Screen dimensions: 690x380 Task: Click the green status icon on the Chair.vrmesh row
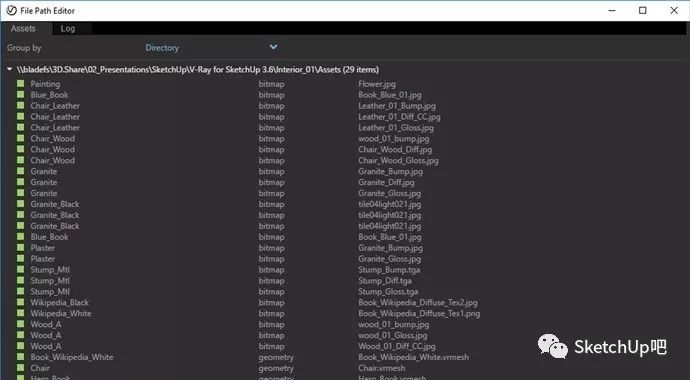[x=20, y=368]
